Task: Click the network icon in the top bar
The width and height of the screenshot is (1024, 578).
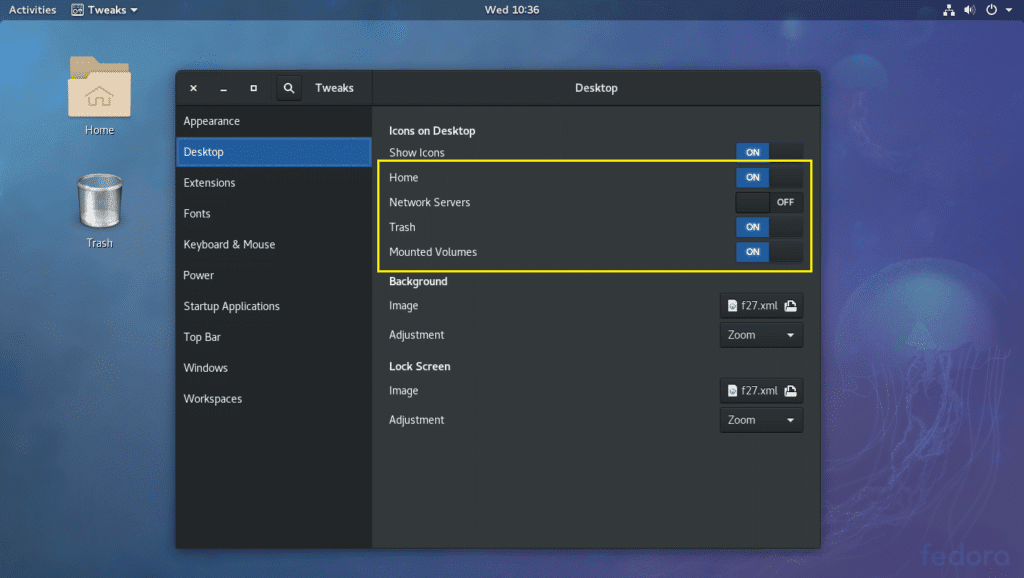Action: point(948,10)
